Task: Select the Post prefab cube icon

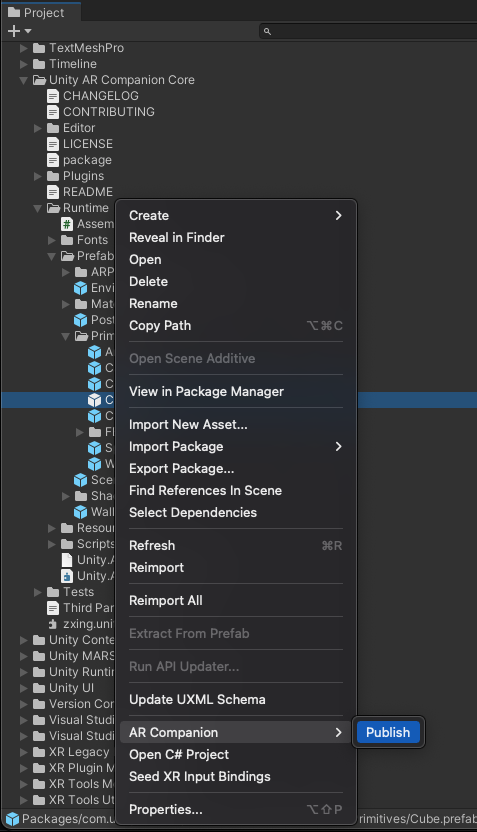Action: point(81,320)
